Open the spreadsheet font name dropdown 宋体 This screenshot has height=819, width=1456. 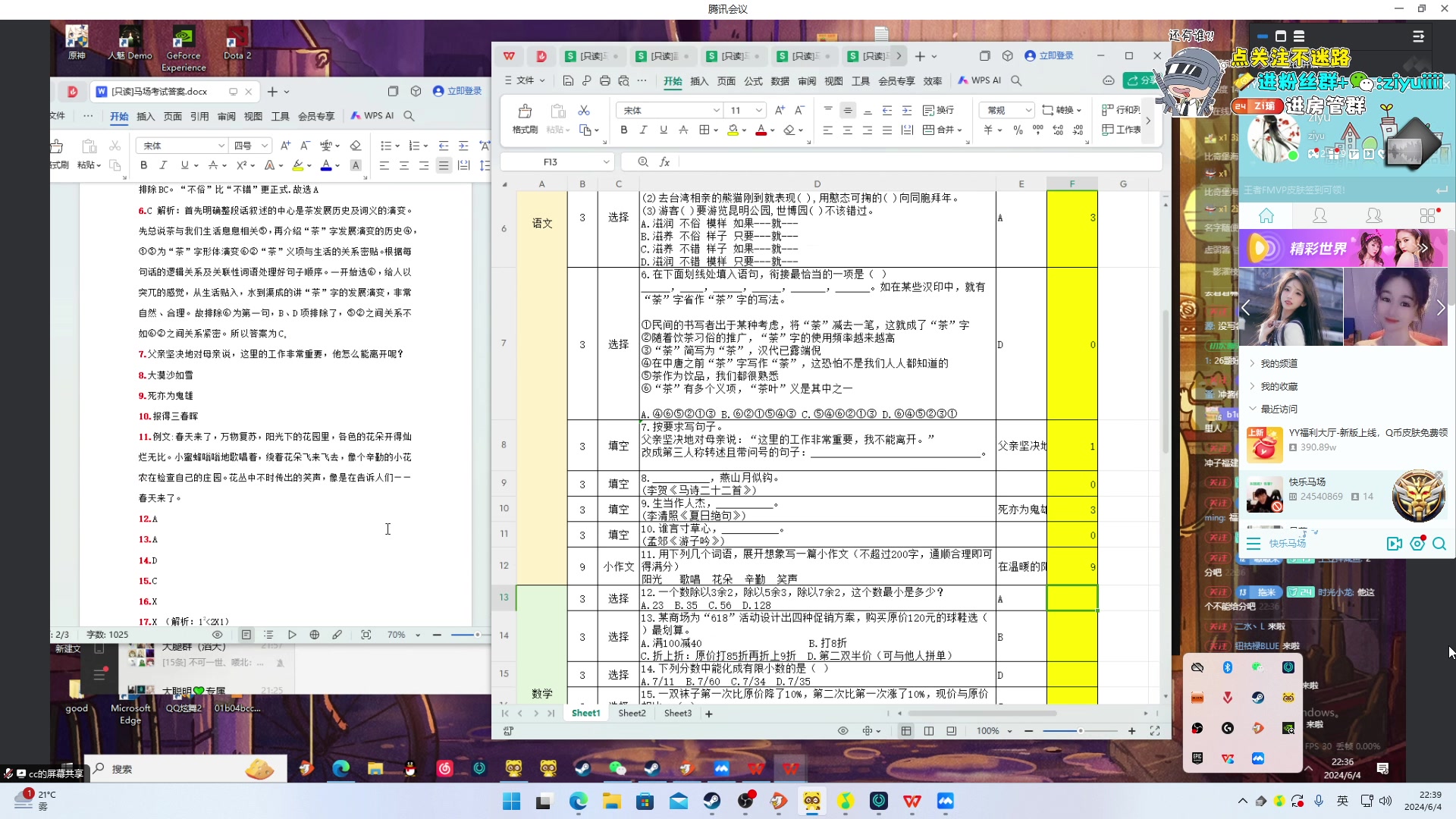[x=716, y=111]
